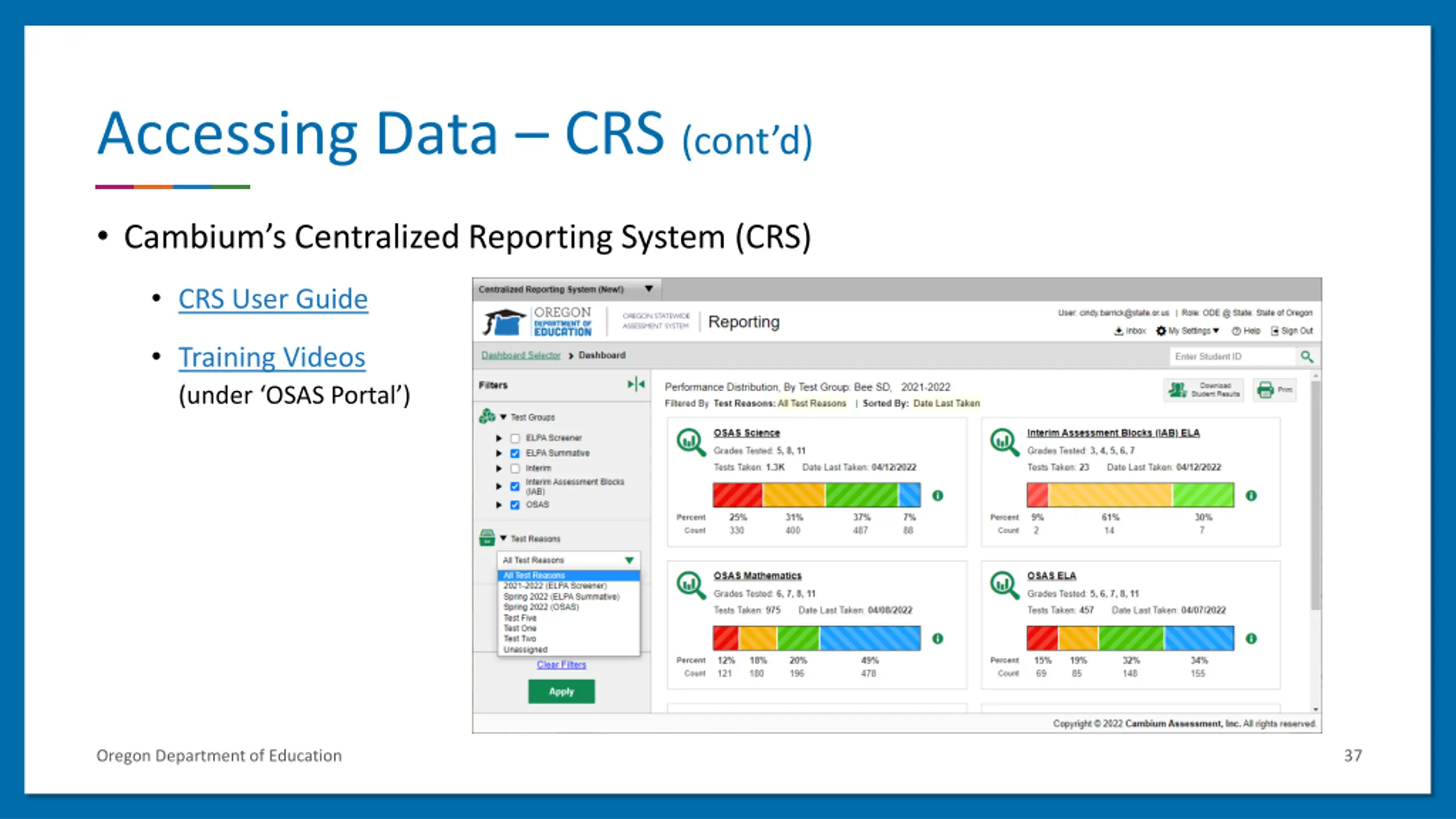Click the Print icon

[1265, 390]
